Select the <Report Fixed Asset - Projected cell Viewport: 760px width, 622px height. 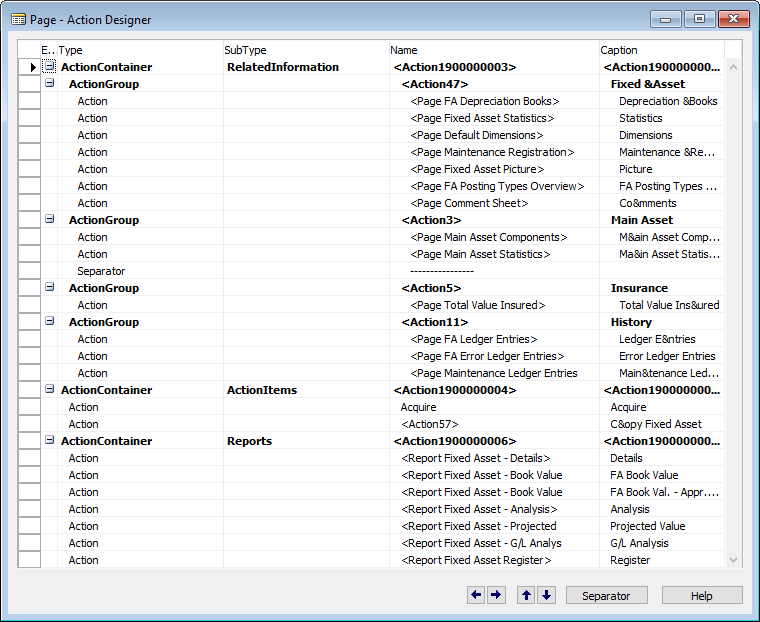pyautogui.click(x=494, y=526)
